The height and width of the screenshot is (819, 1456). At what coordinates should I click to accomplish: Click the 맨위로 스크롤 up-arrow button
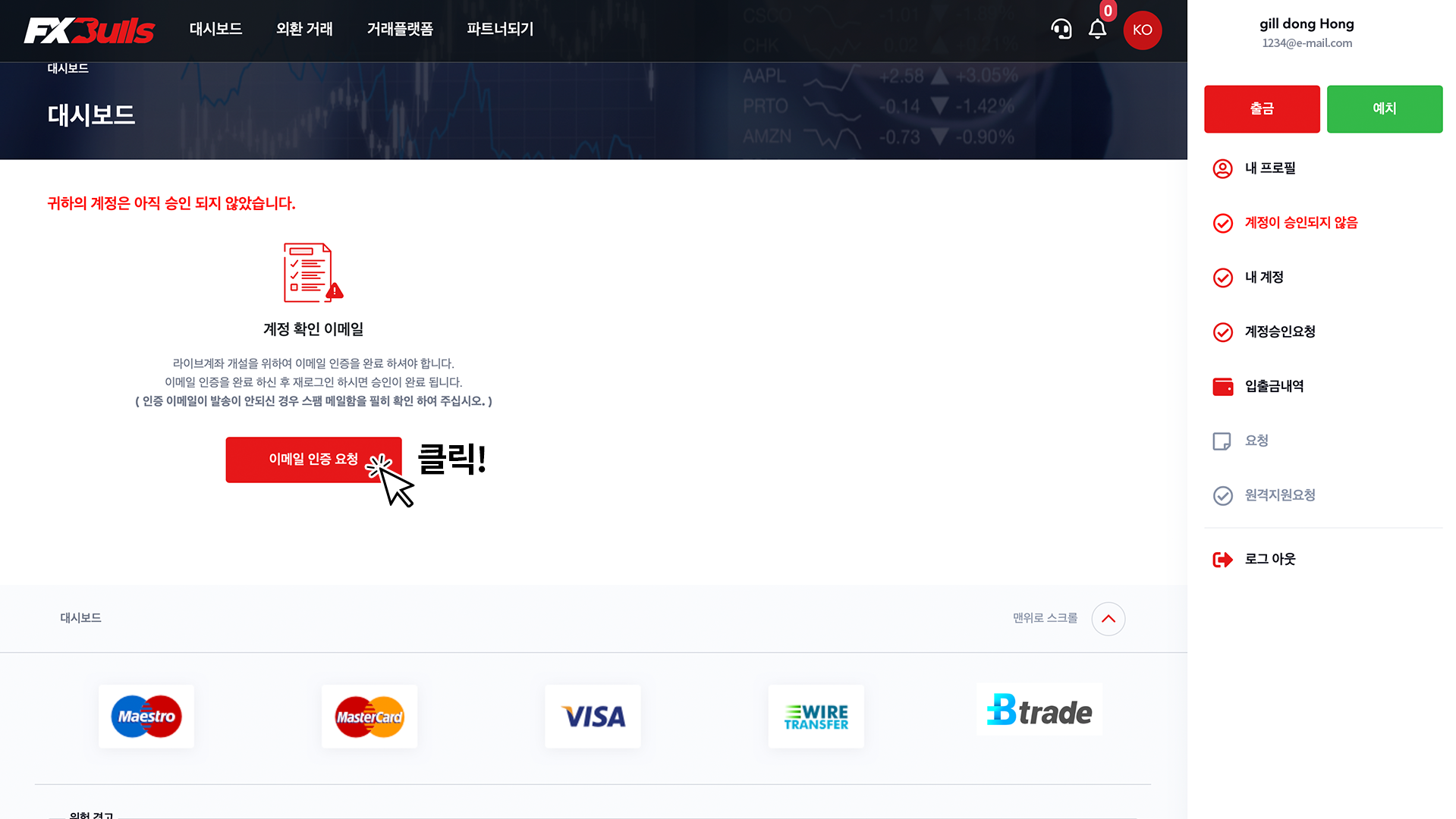pyautogui.click(x=1108, y=619)
